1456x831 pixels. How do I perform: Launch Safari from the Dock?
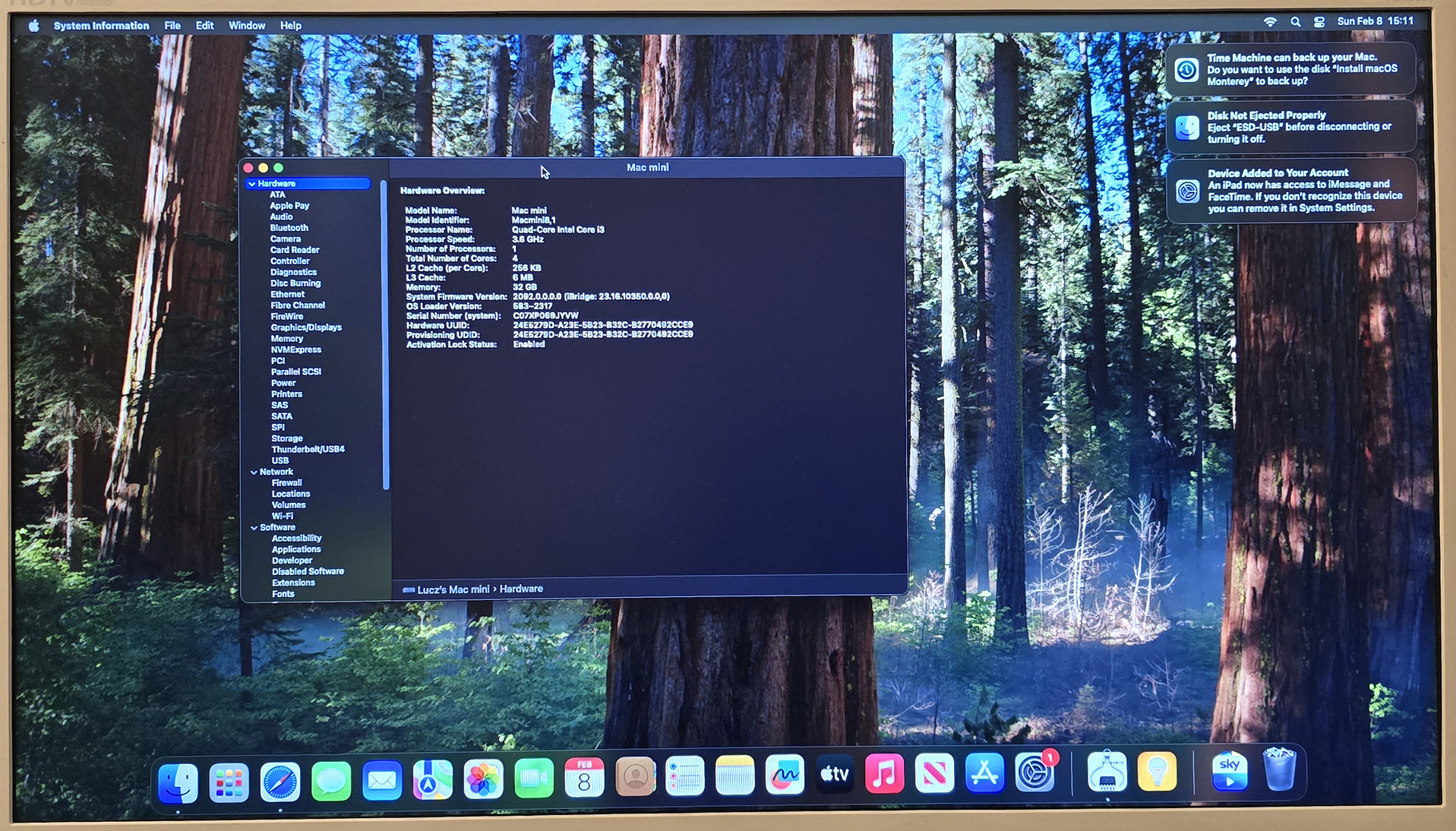(280, 782)
